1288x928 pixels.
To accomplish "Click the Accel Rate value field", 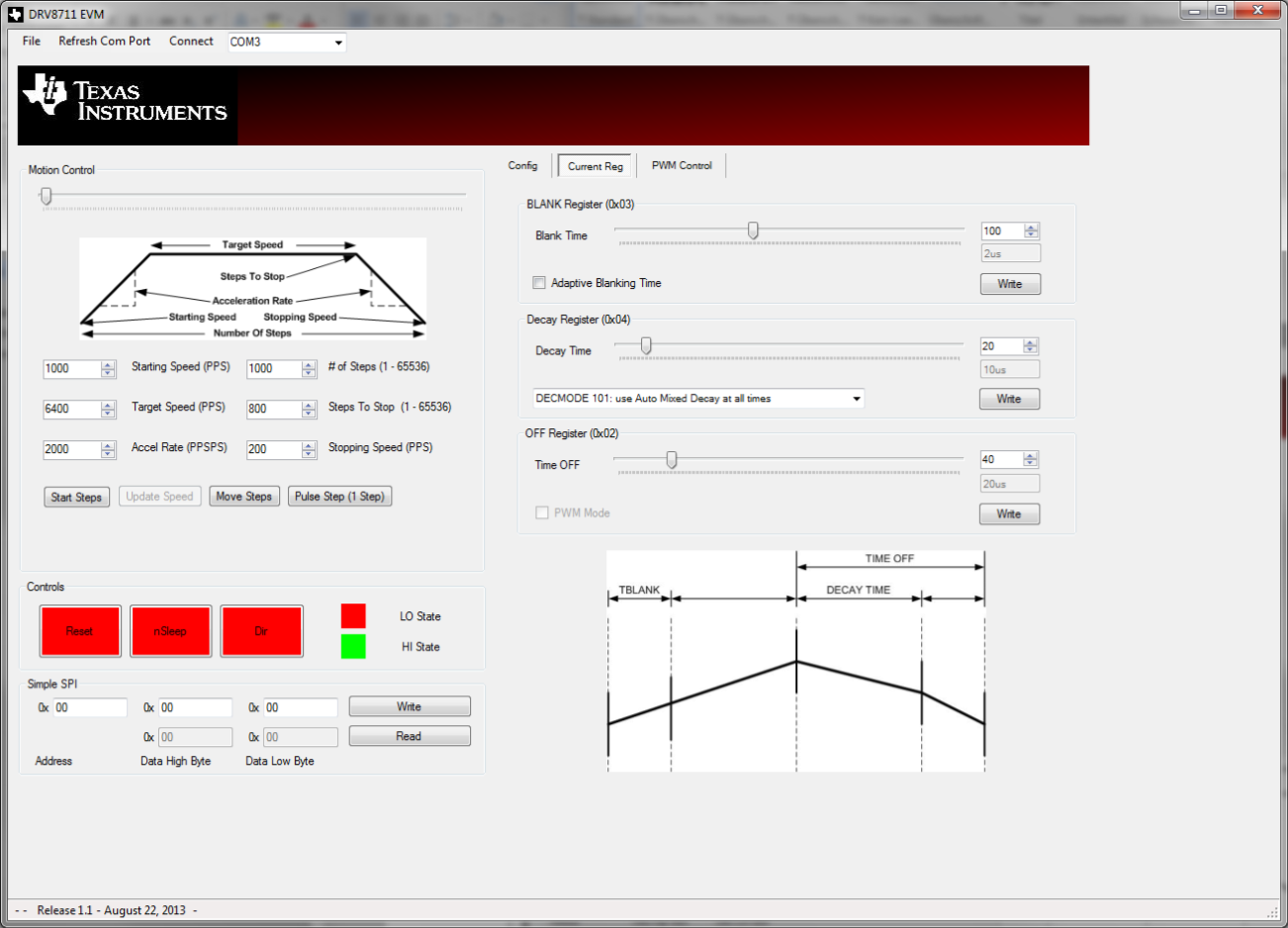I will (72, 449).
